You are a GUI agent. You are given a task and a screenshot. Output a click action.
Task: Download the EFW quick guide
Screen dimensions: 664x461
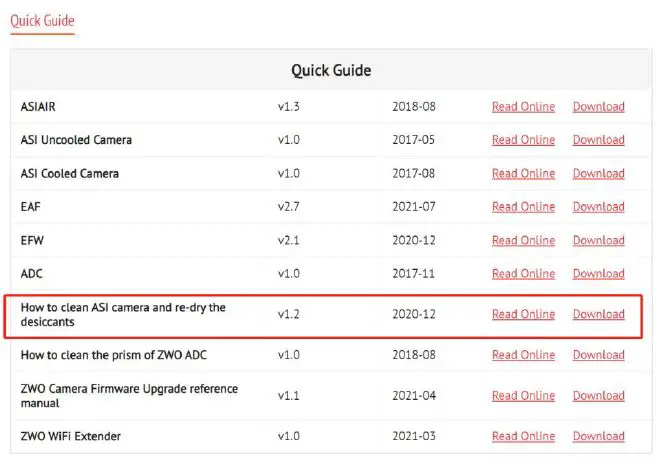[x=598, y=241]
